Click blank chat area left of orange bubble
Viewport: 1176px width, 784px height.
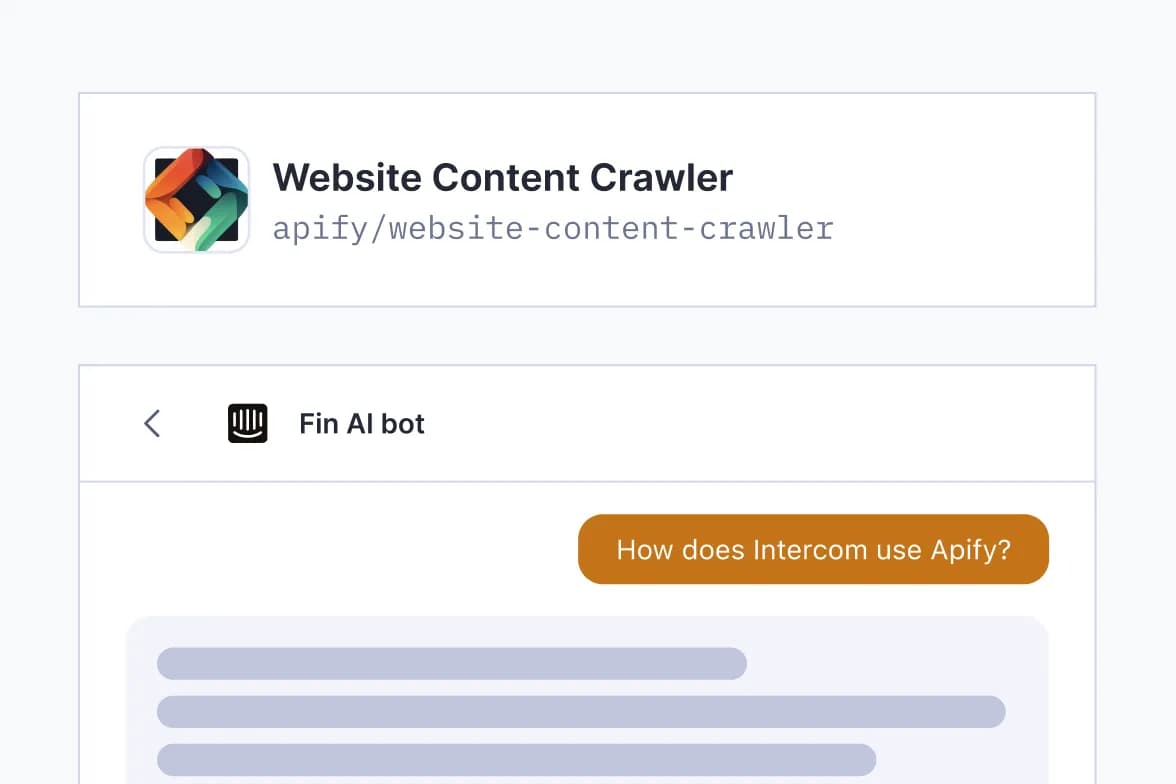point(340,549)
